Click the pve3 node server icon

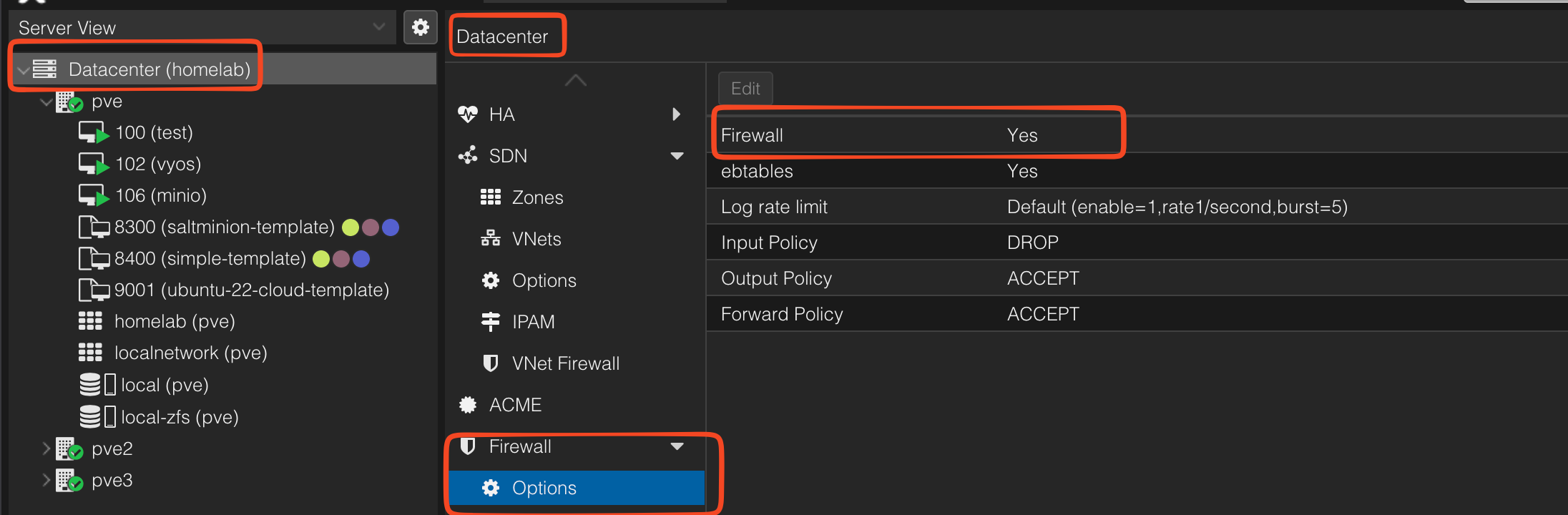point(69,480)
